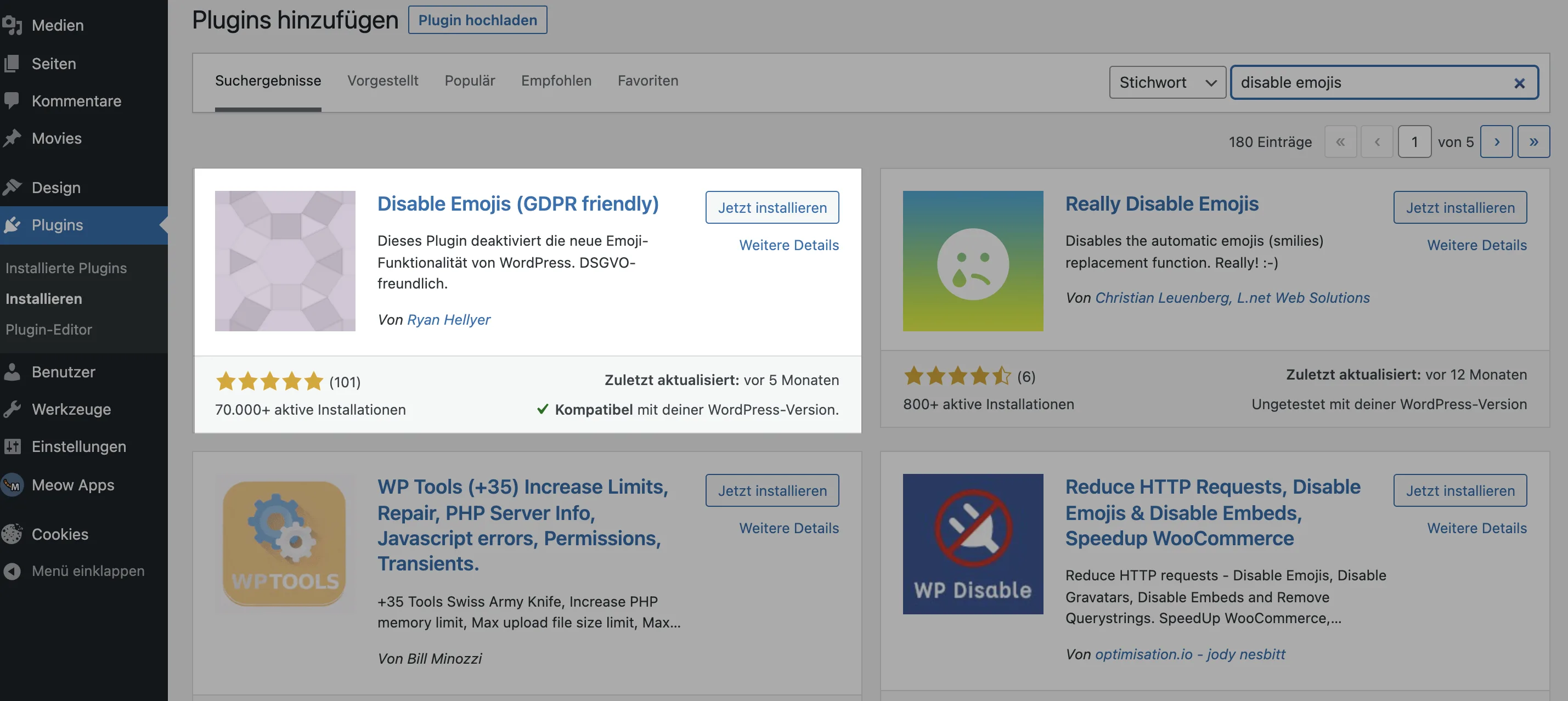This screenshot has width=1568, height=701.
Task: Click the Meow Apps cat icon
Action: pos(12,485)
